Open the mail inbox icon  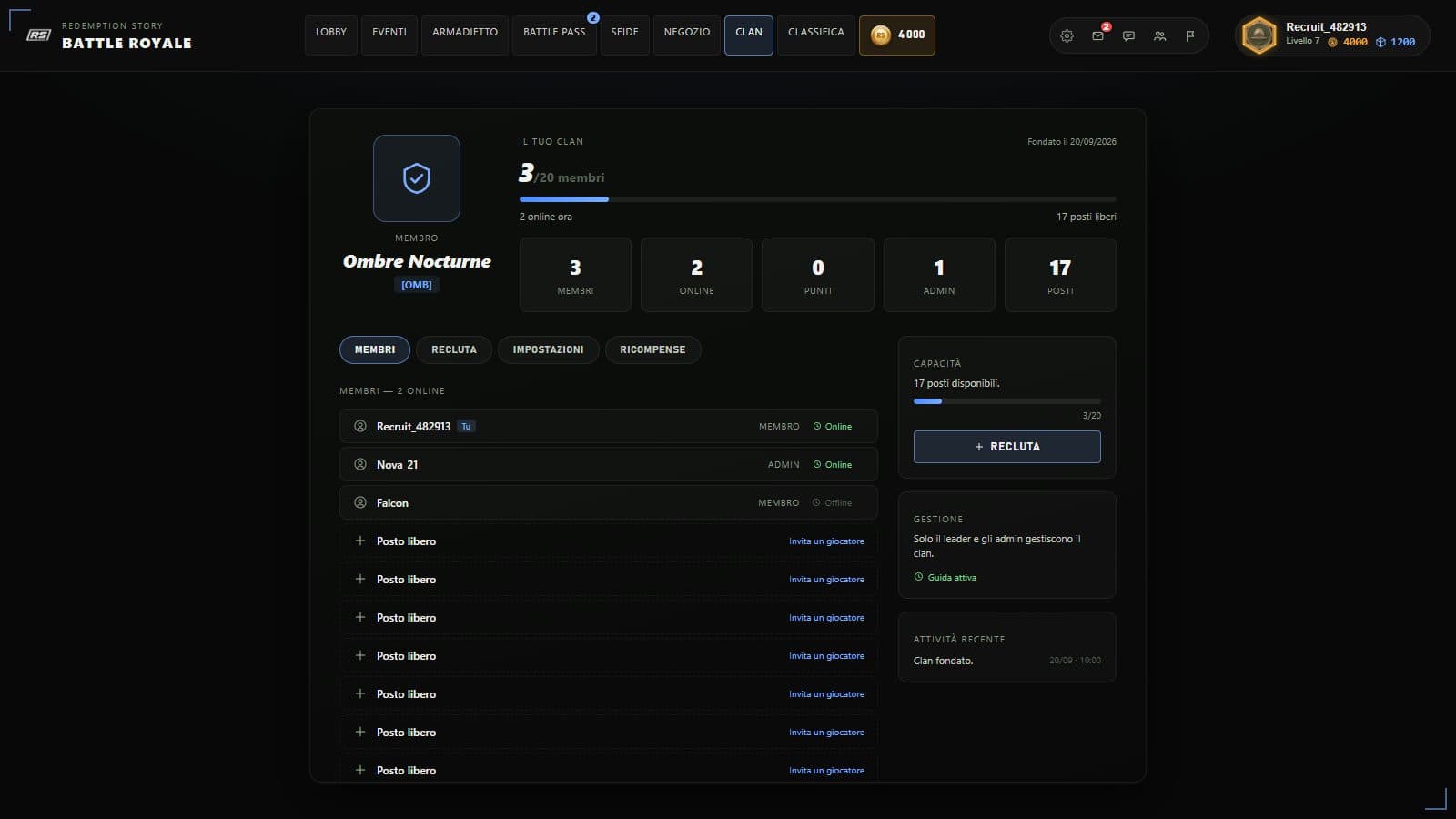(1097, 36)
